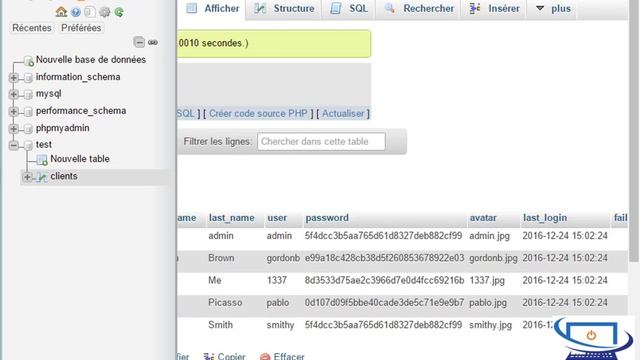Open the clients table

point(64,176)
